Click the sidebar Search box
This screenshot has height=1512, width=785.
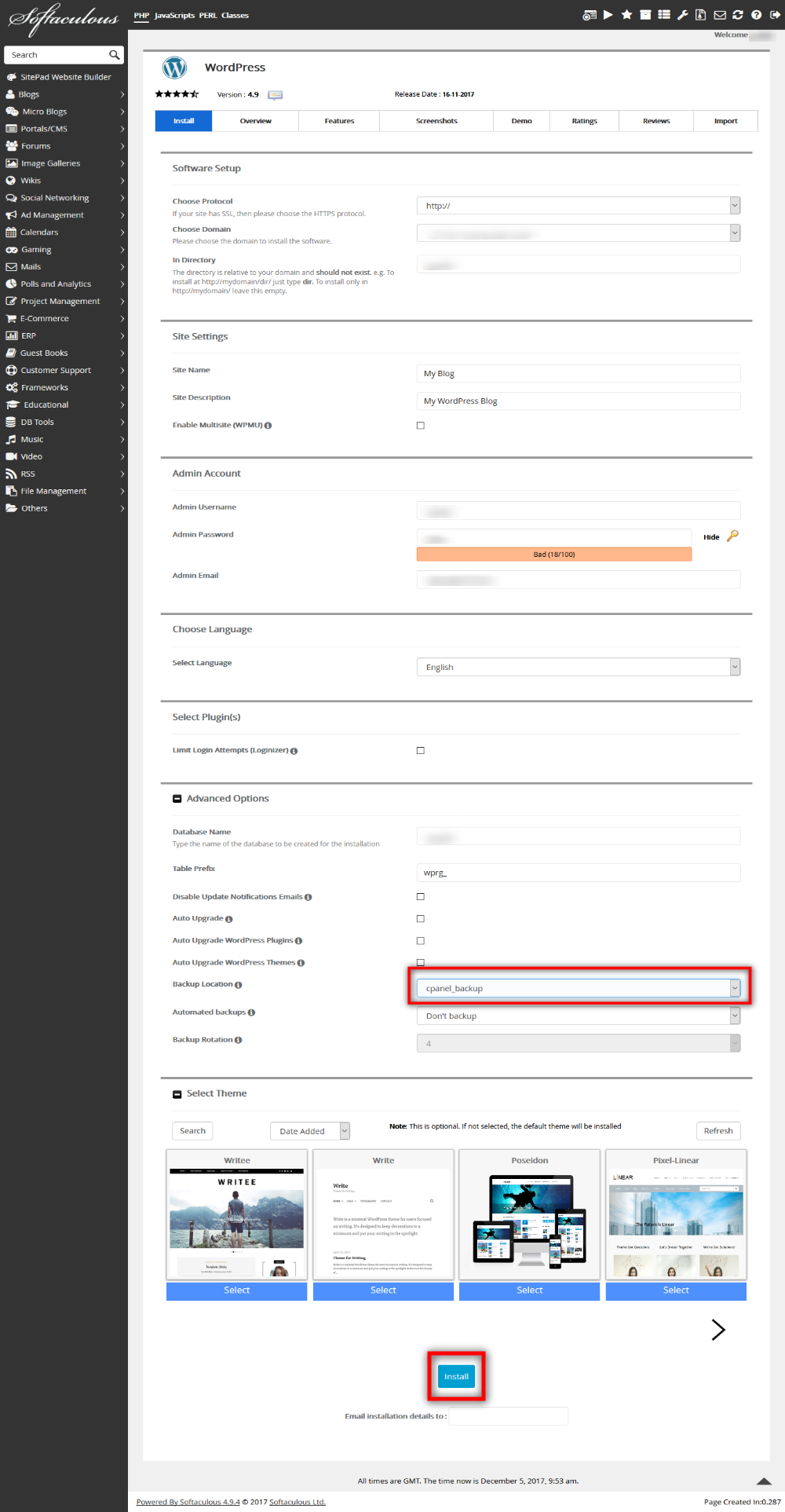[x=57, y=55]
